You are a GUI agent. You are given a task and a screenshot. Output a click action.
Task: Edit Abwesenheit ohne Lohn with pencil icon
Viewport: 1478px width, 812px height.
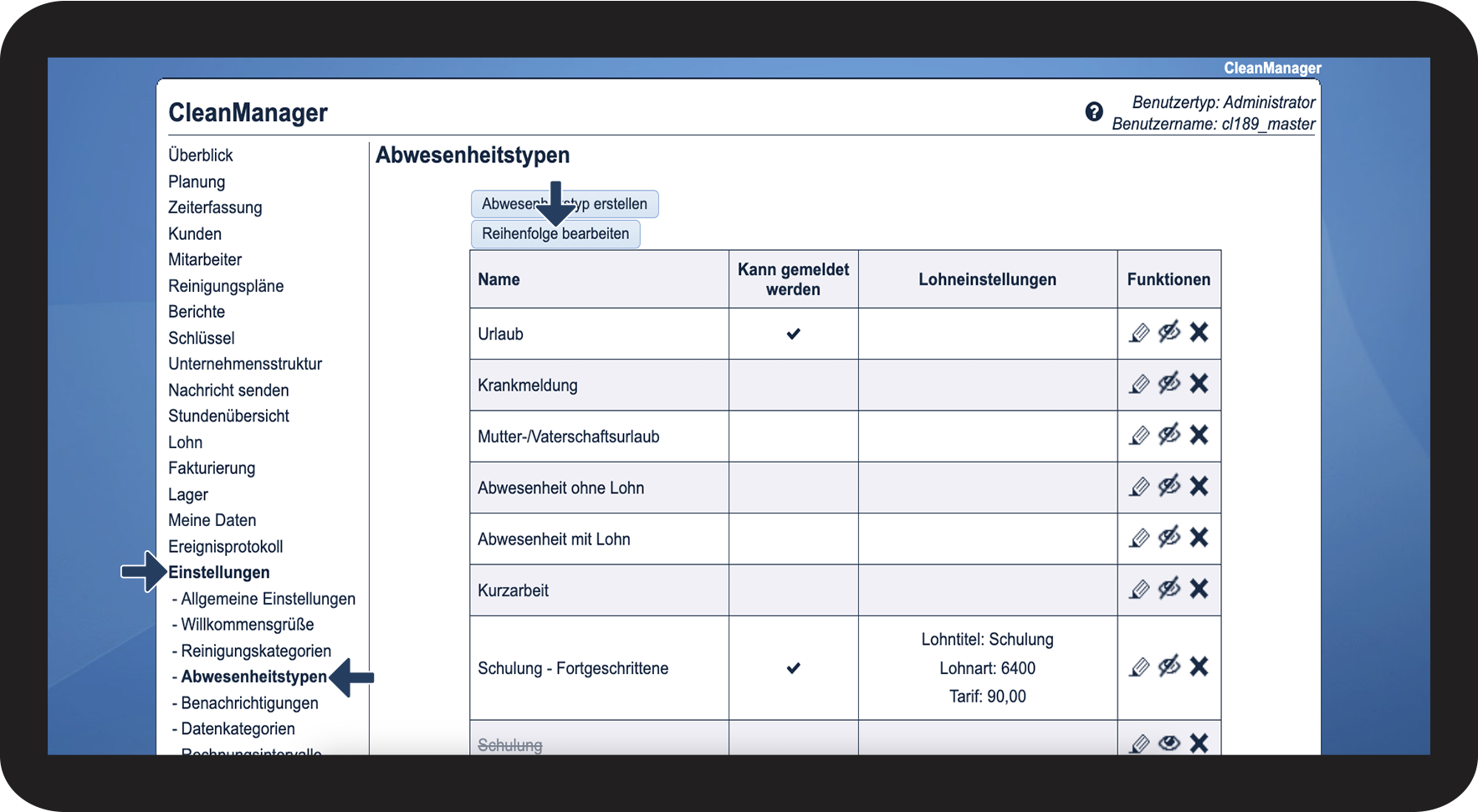point(1139,487)
